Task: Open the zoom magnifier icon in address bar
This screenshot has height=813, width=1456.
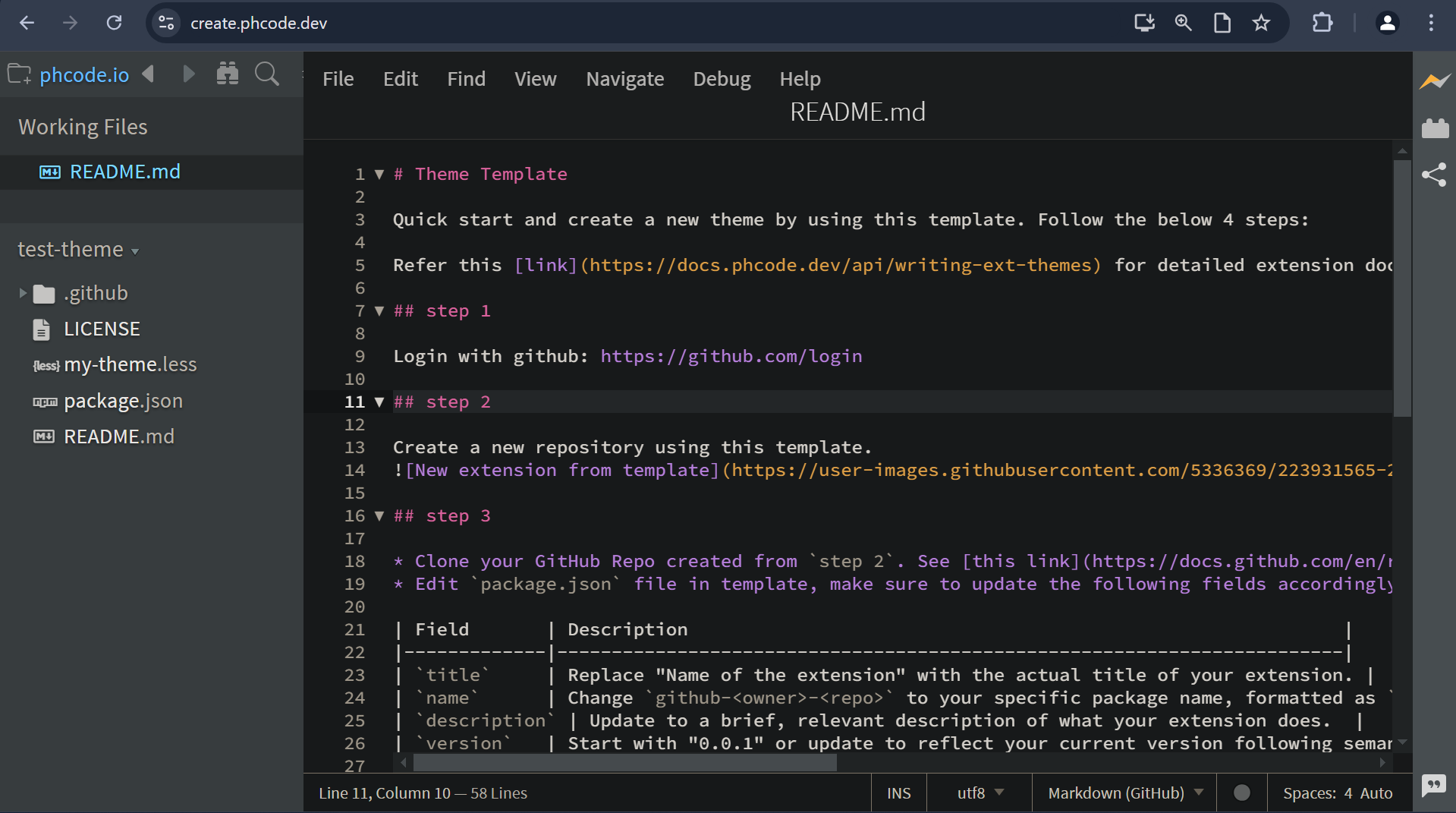Action: click(x=1183, y=23)
